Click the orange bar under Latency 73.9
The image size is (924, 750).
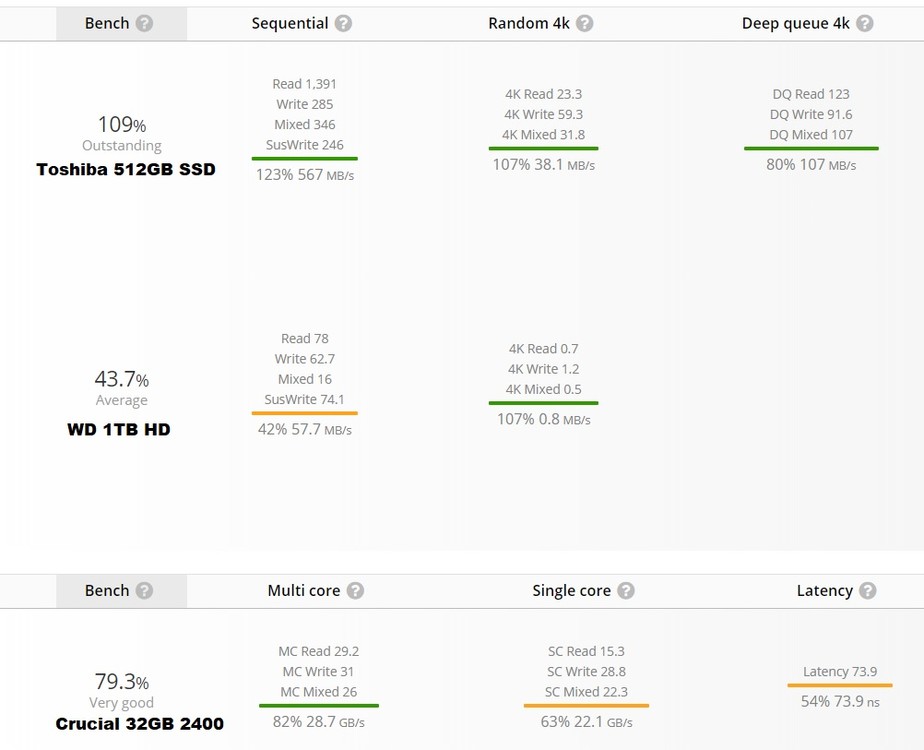(839, 685)
